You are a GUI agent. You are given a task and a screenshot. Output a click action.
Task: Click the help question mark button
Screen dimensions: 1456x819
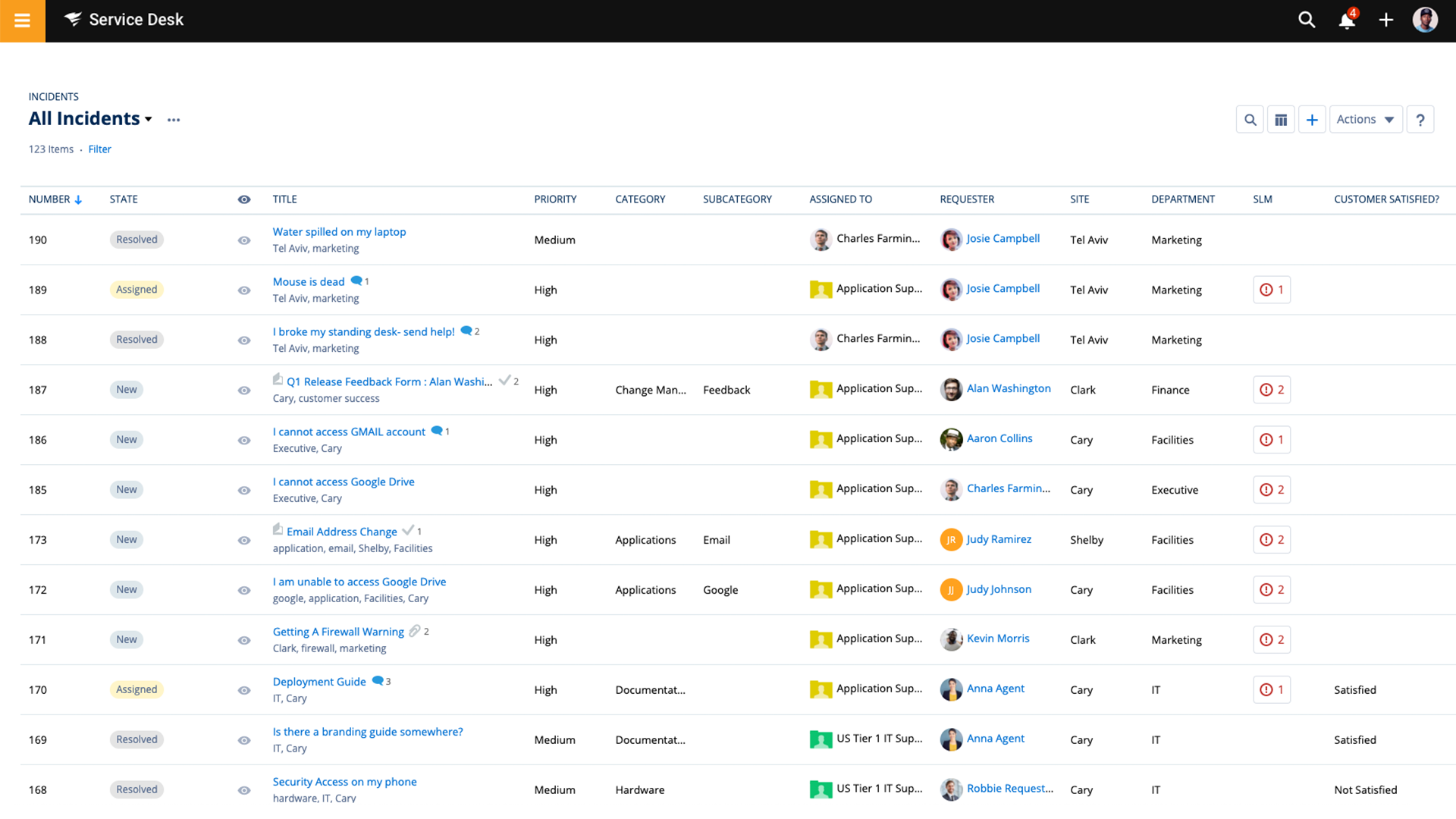tap(1420, 120)
